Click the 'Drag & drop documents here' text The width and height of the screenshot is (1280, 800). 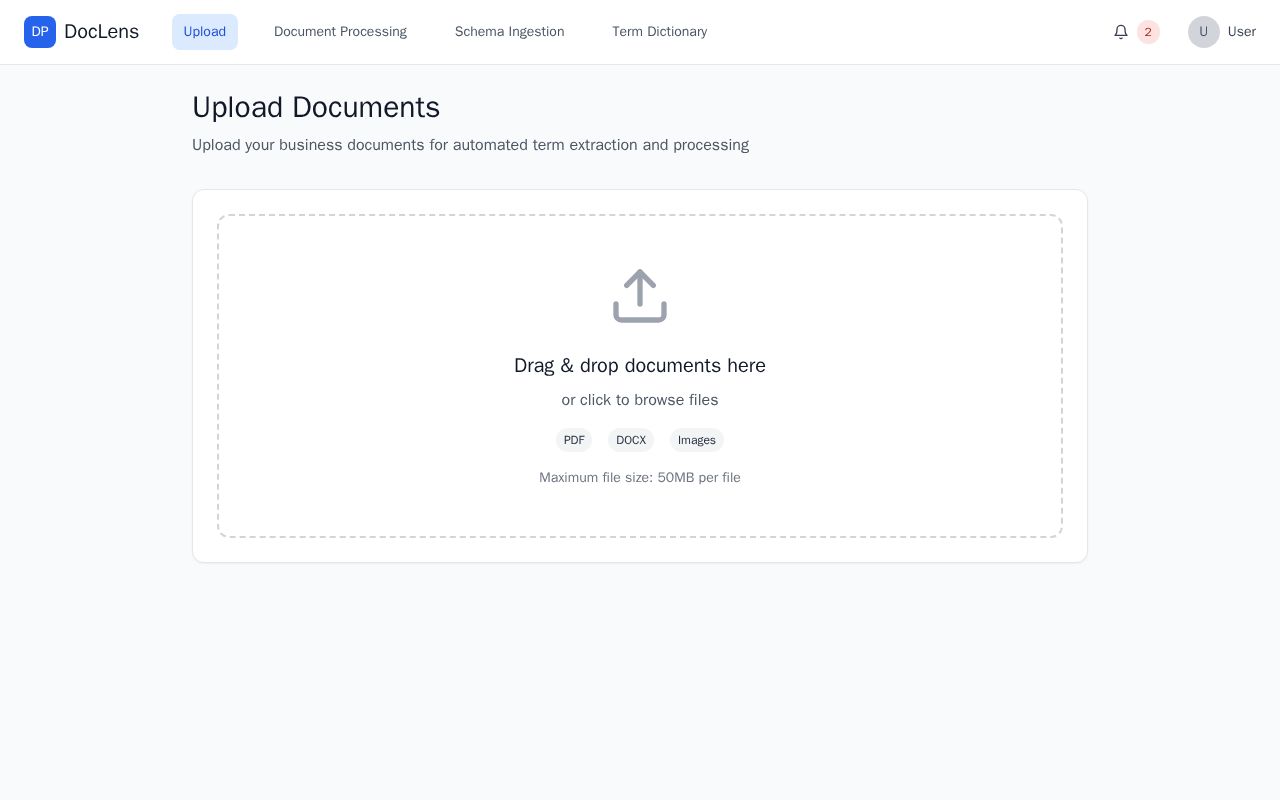click(640, 366)
